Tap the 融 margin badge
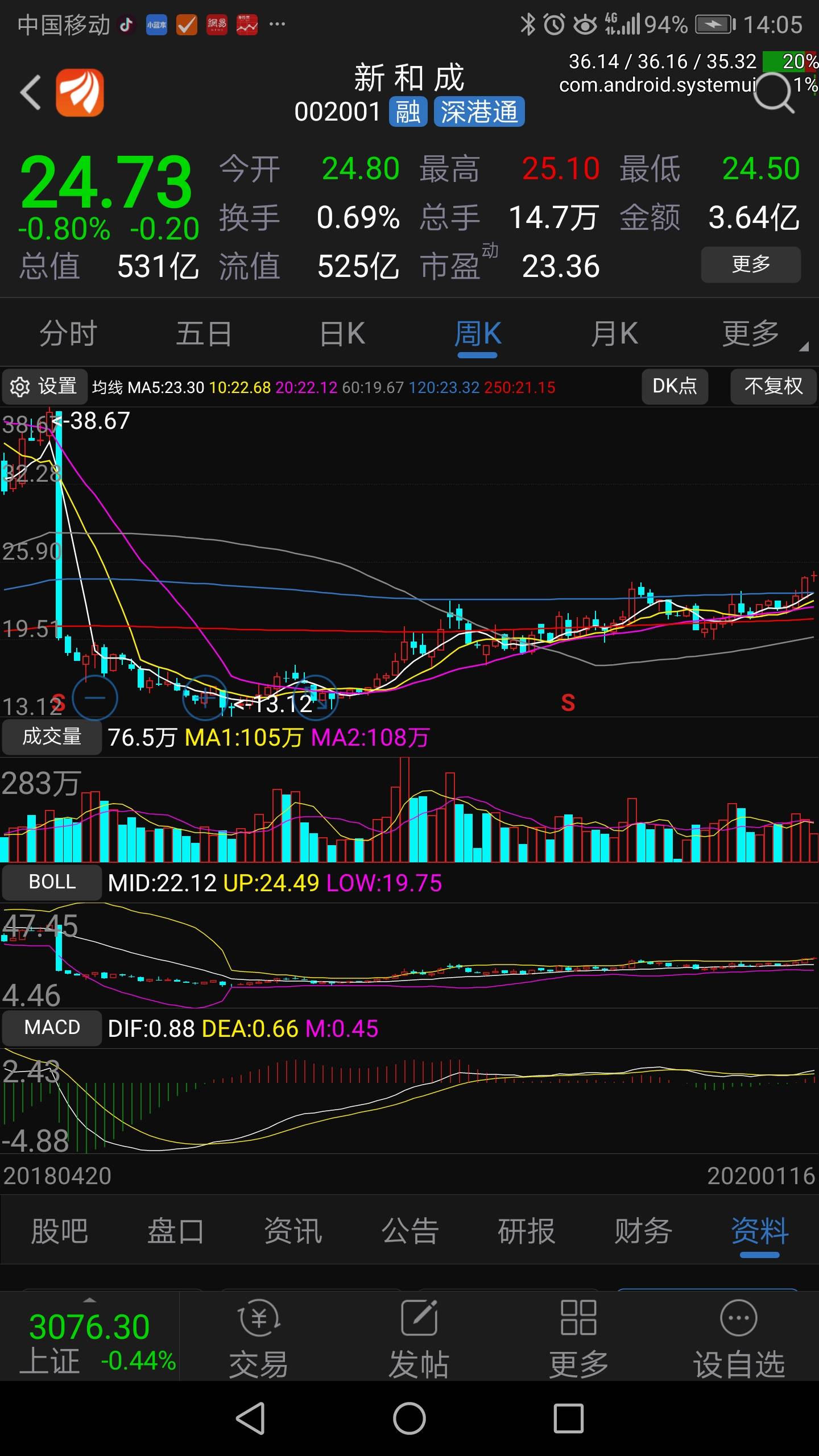819x1456 pixels. [408, 111]
